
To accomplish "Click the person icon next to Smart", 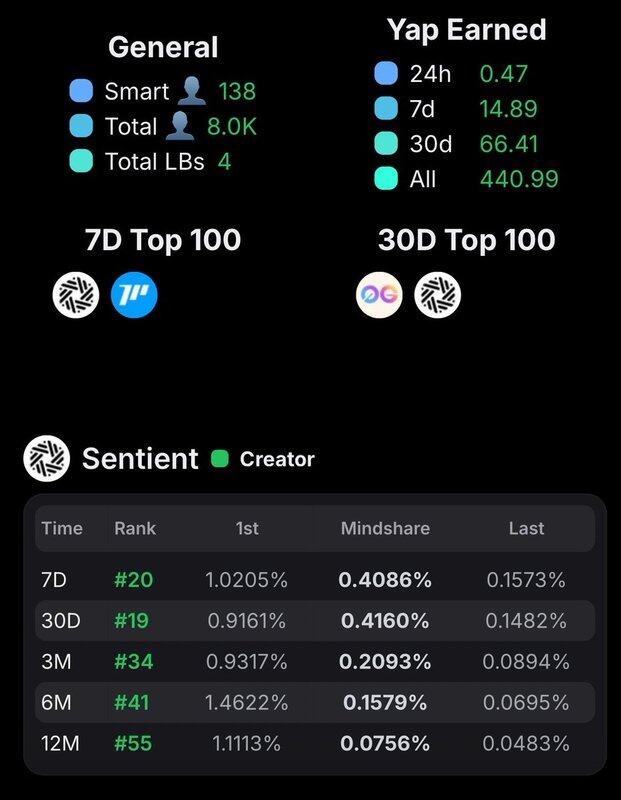I will 190,92.
